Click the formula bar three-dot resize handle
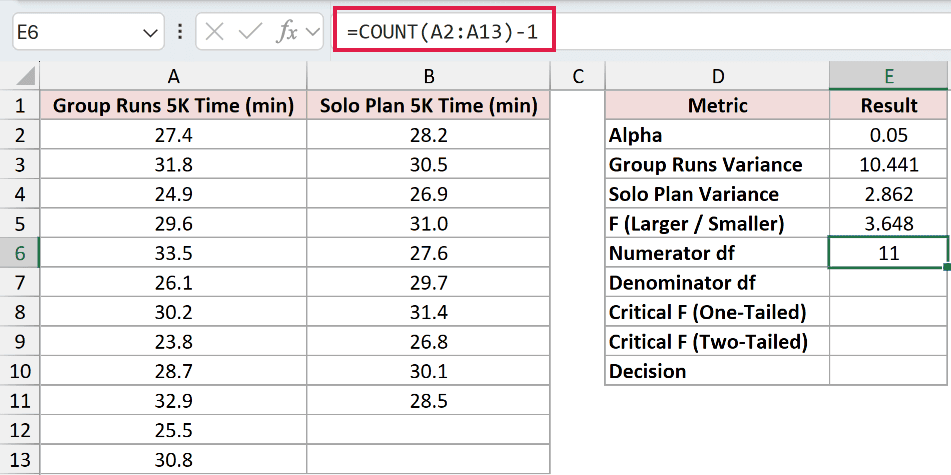The image size is (951, 475). coord(180,32)
